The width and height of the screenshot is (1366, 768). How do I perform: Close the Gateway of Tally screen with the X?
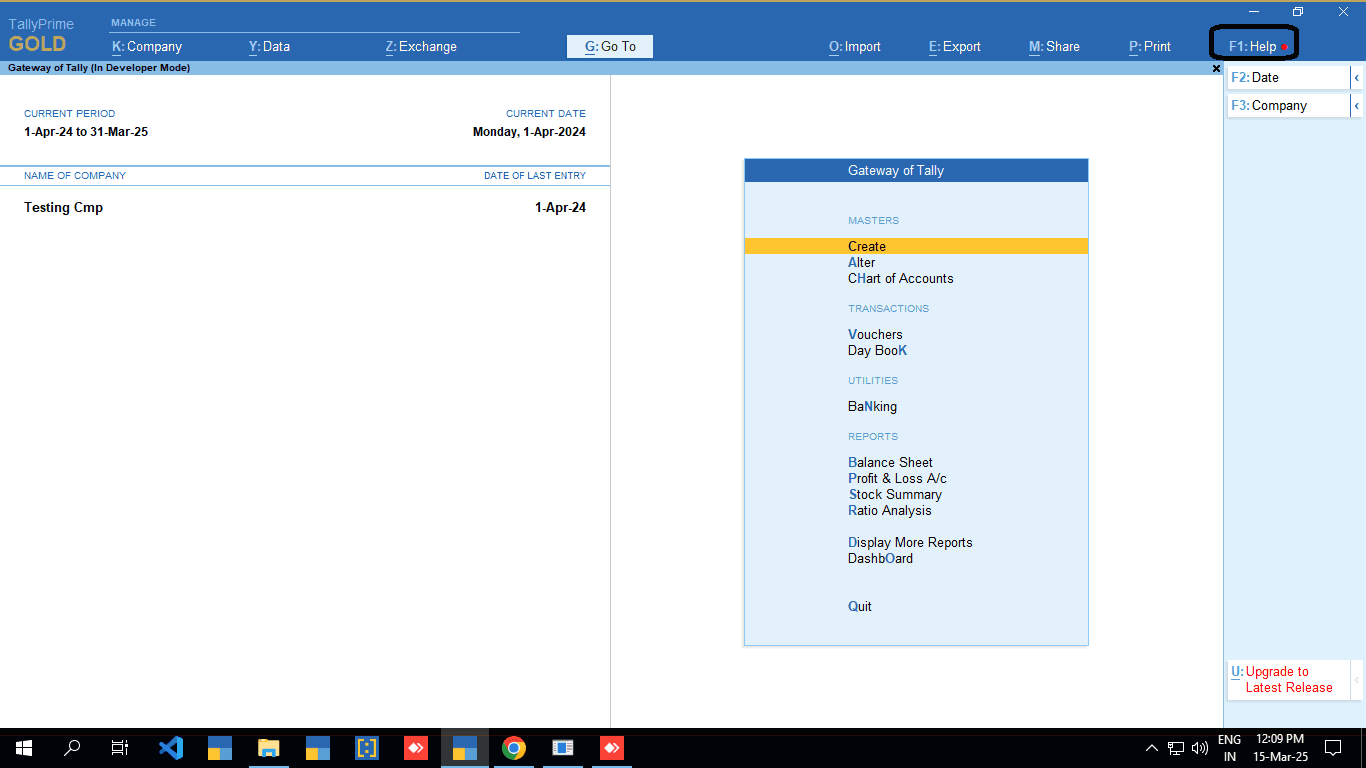point(1216,68)
